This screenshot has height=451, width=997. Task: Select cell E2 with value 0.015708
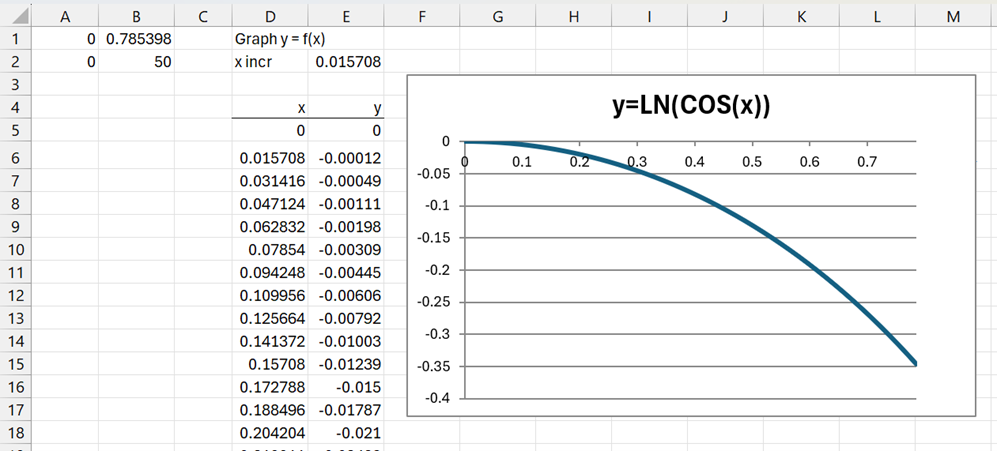[x=346, y=62]
